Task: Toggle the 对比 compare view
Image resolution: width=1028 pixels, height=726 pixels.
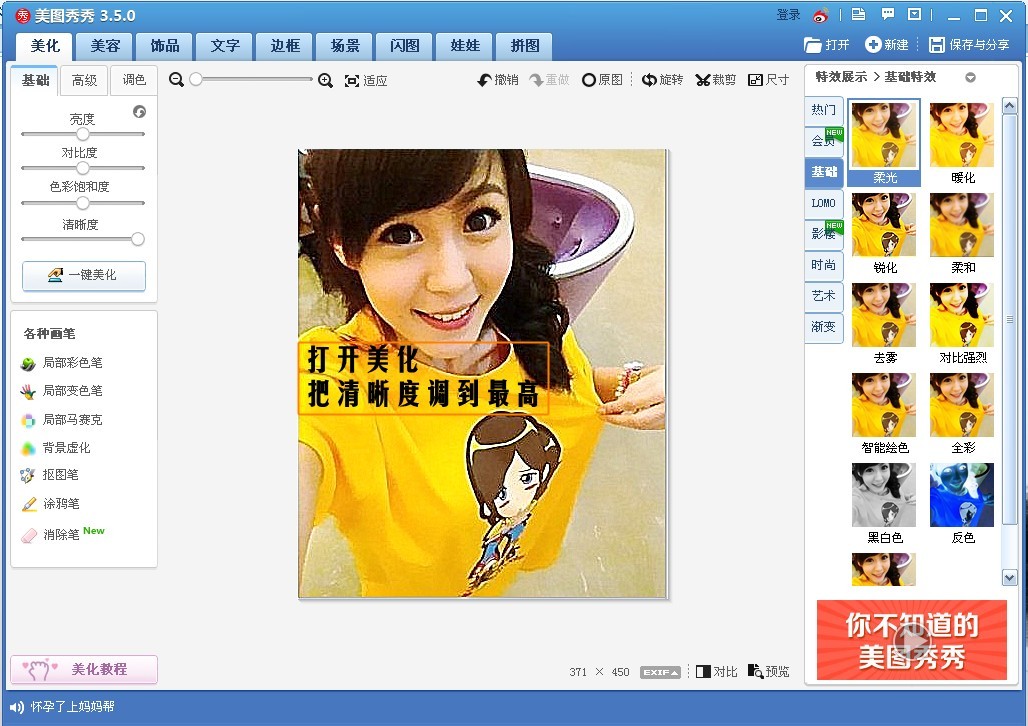Action: [x=717, y=672]
